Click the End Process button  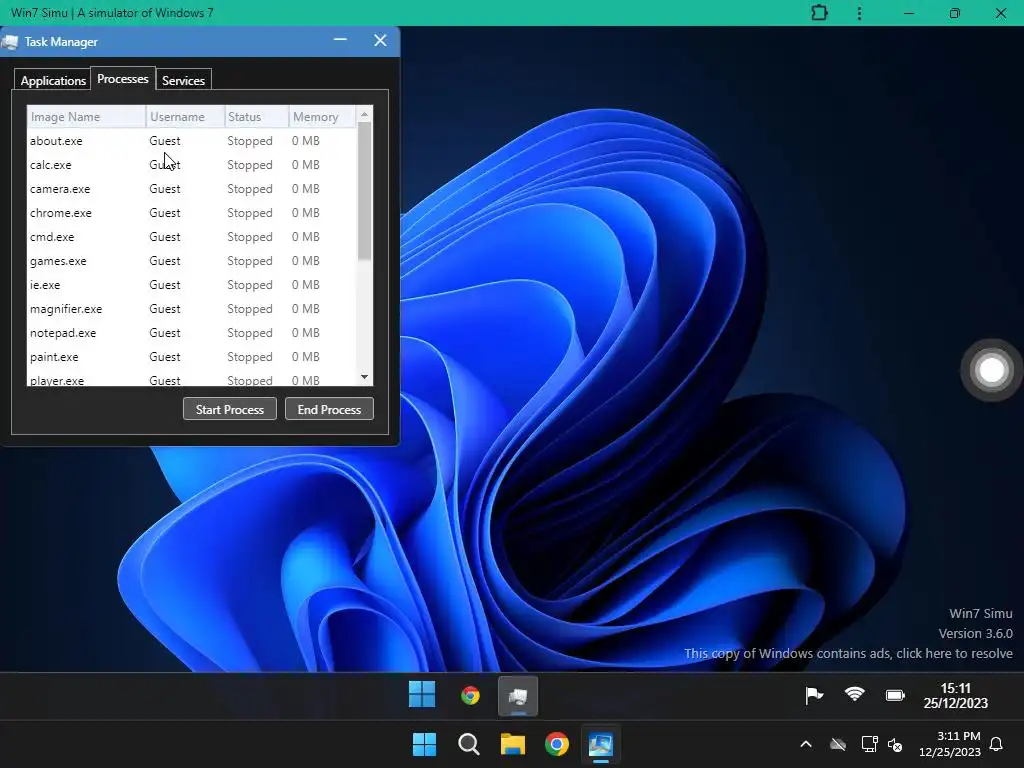pyautogui.click(x=329, y=409)
